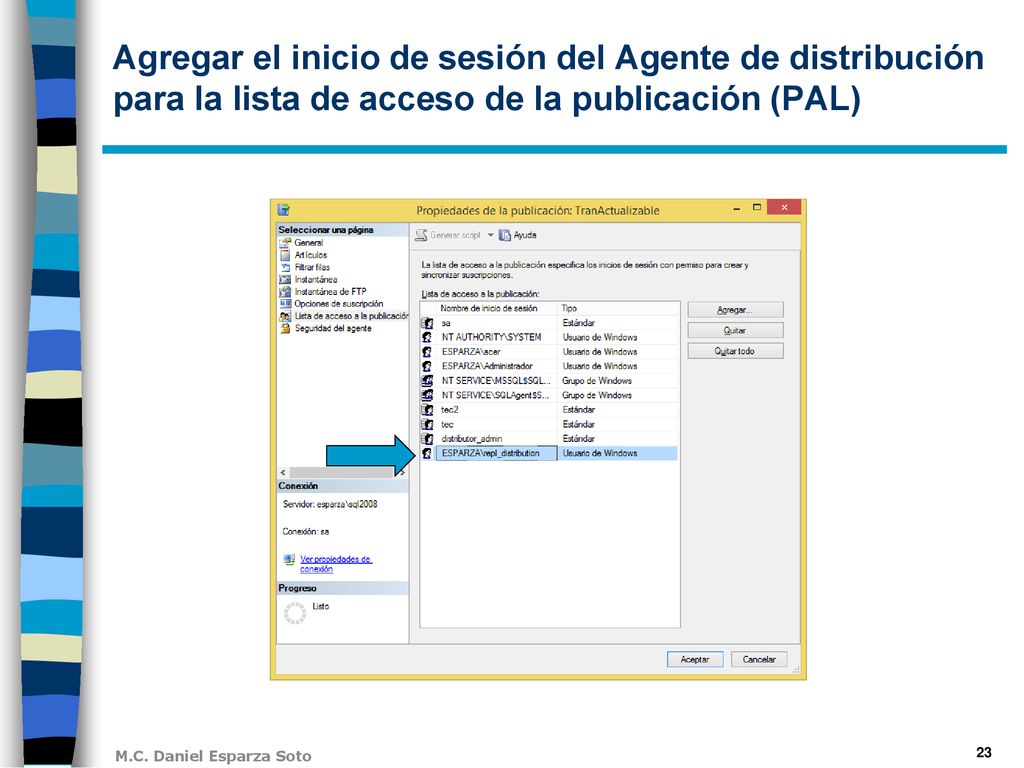Click Generar script toolbar button
Image resolution: width=1024 pixels, height=768 pixels.
pyautogui.click(x=448, y=235)
